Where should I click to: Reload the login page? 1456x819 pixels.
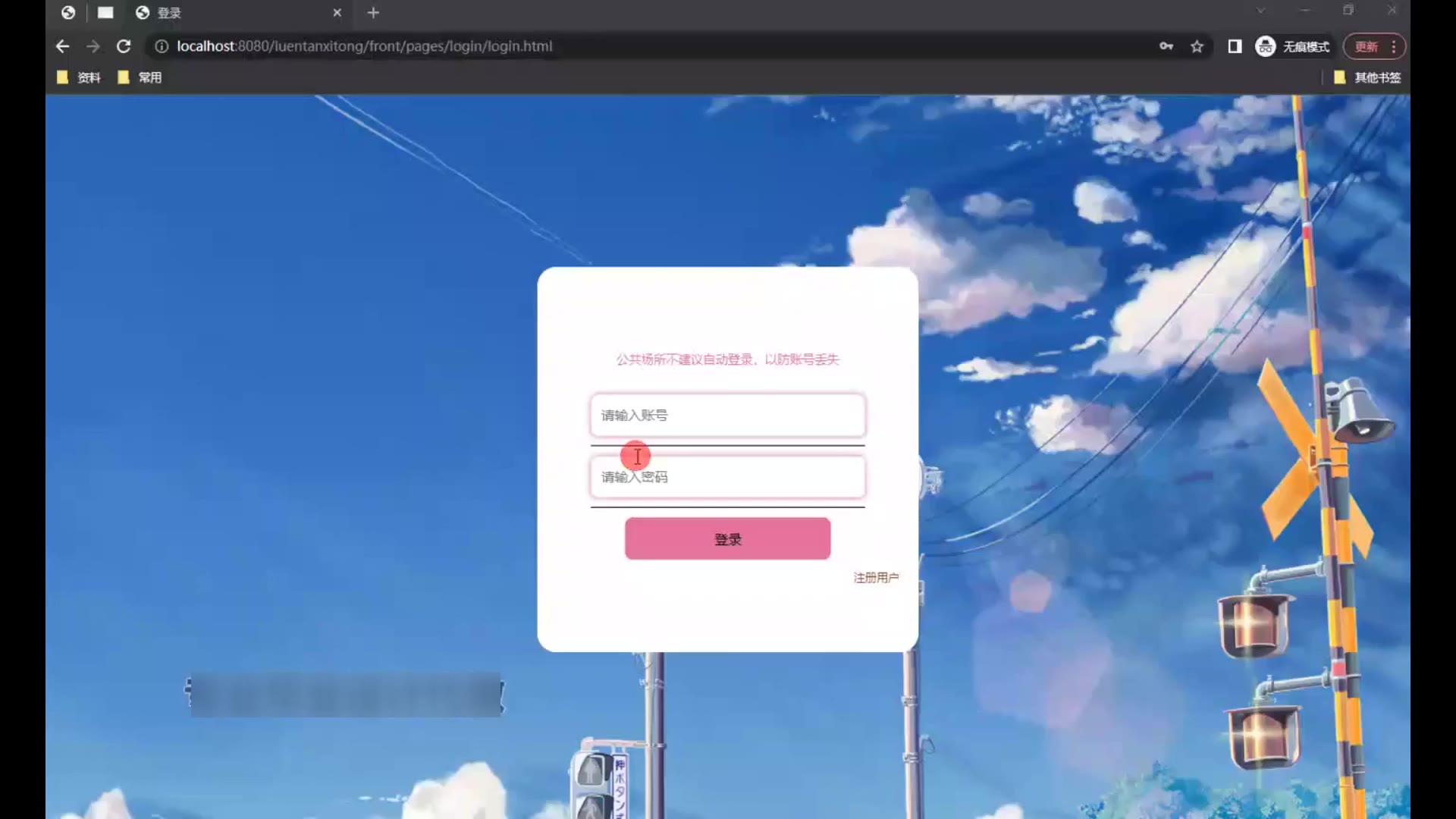pos(124,46)
